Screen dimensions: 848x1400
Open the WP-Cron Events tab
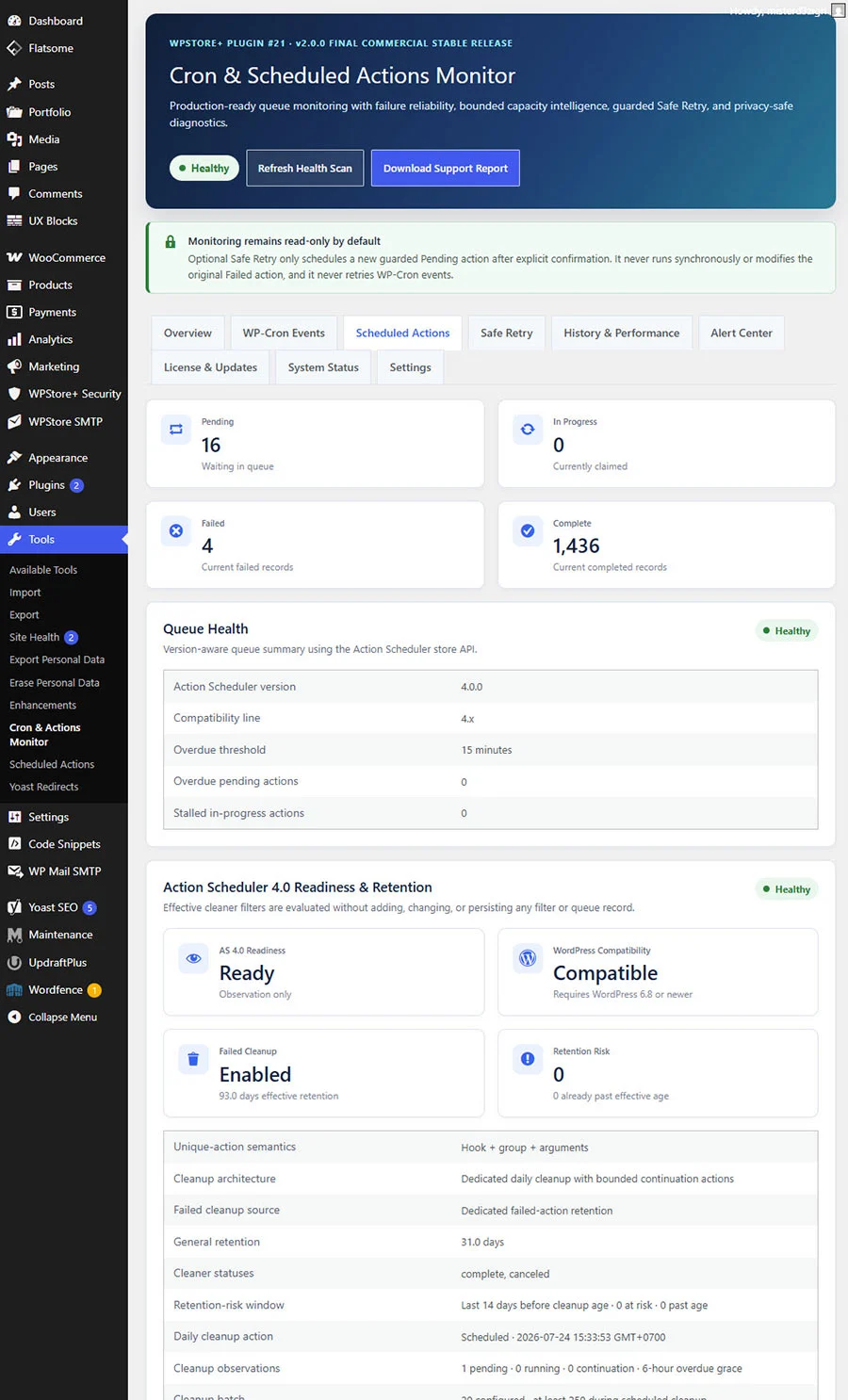[284, 334]
